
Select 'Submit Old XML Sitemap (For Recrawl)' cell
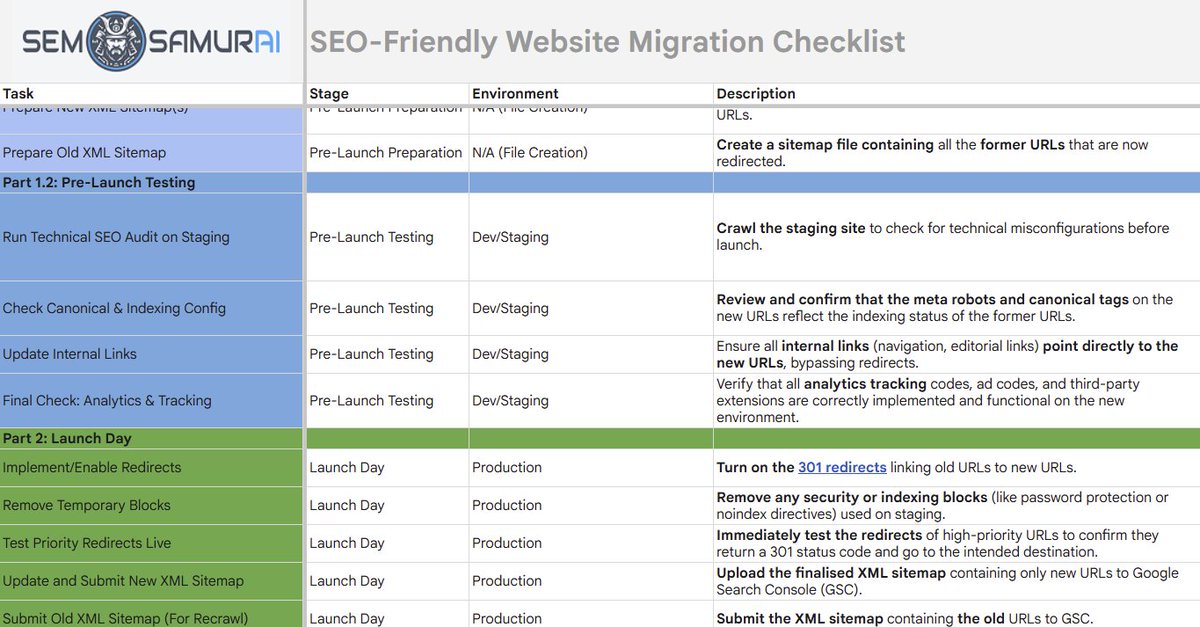pos(152,614)
